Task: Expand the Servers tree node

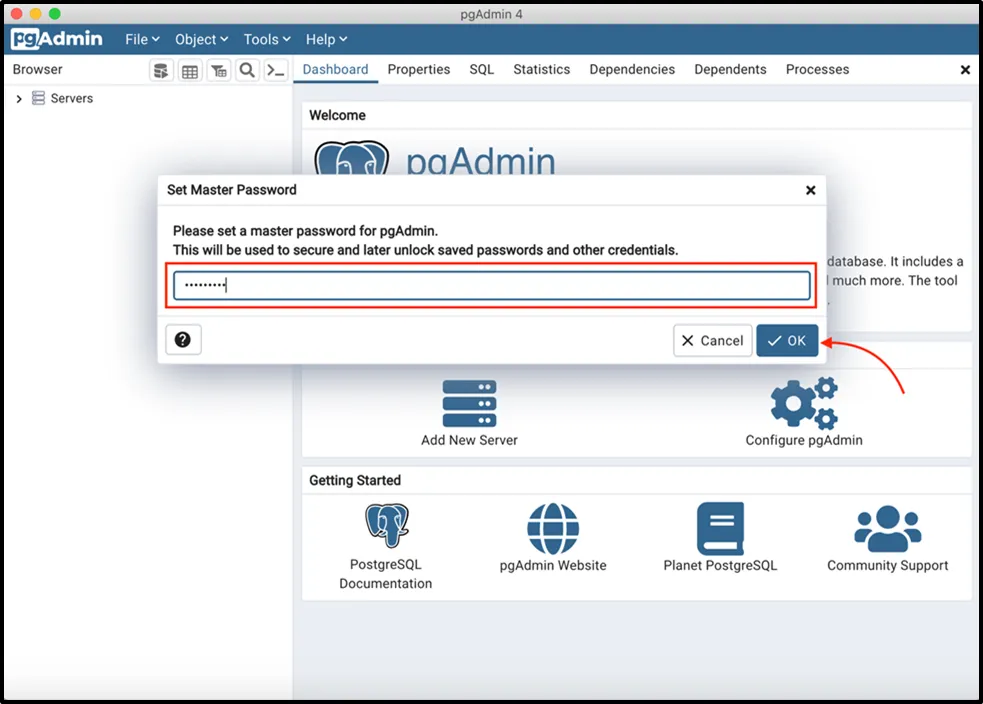Action: click(x=19, y=99)
